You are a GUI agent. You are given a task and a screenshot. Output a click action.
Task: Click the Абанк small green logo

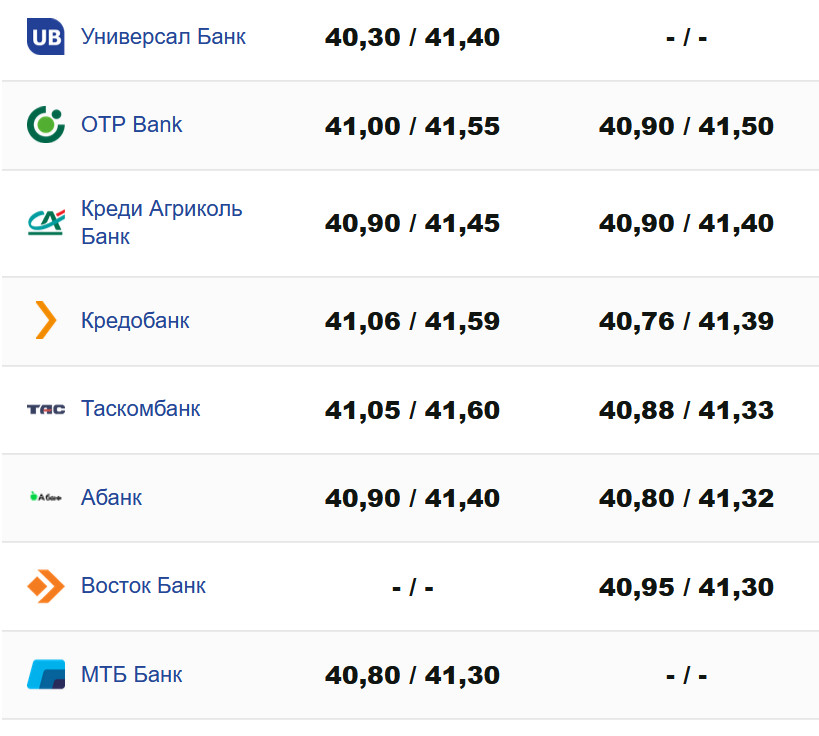click(45, 497)
